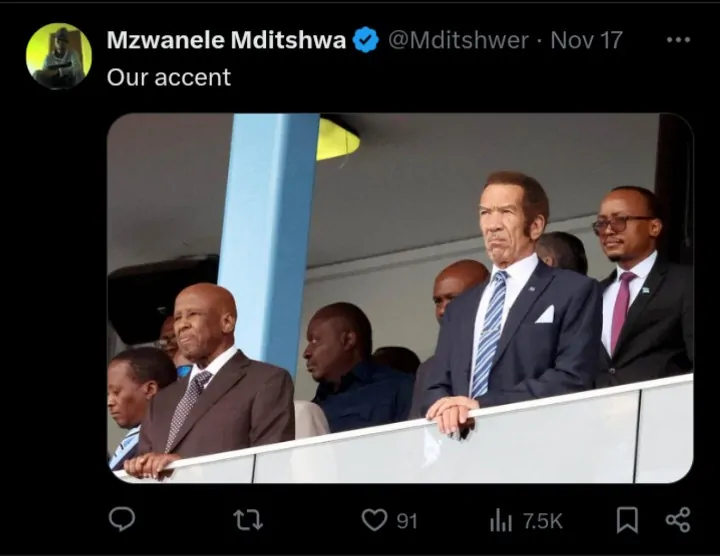
Task: Click the 7.5K views count
Action: click(542, 520)
